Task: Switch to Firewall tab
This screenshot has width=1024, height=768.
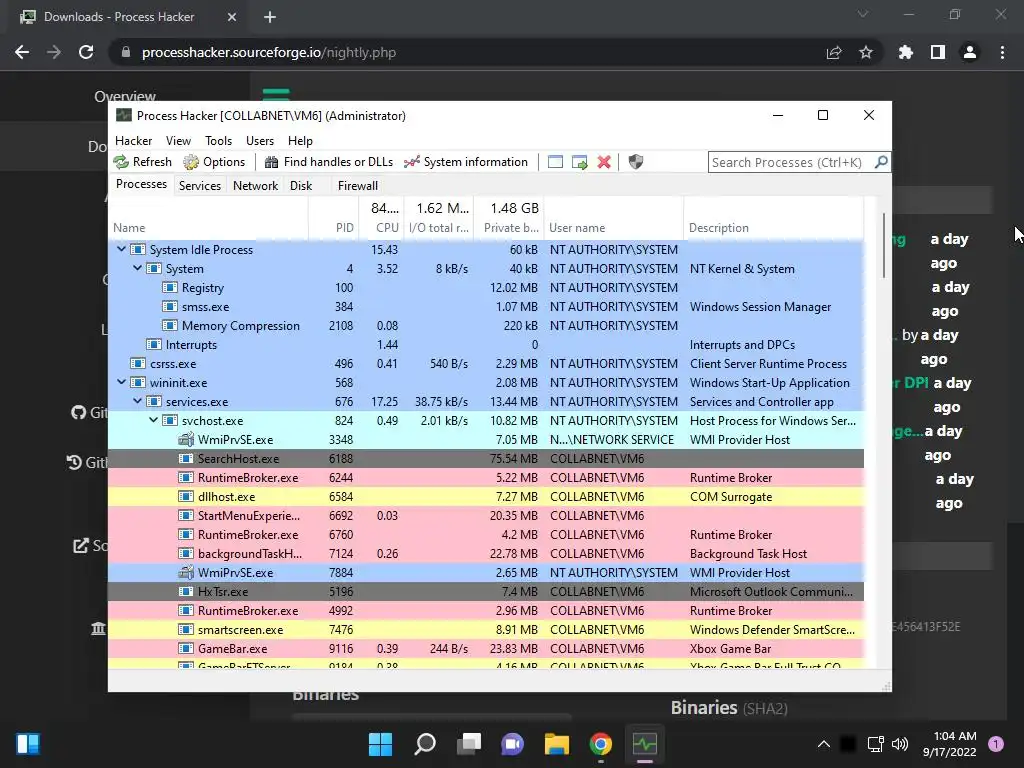Action: pyautogui.click(x=358, y=185)
